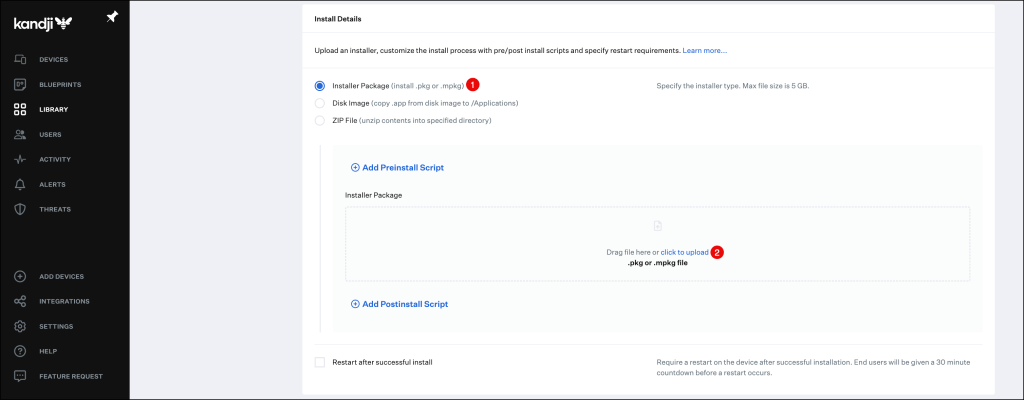Open the Learn more link

(705, 50)
